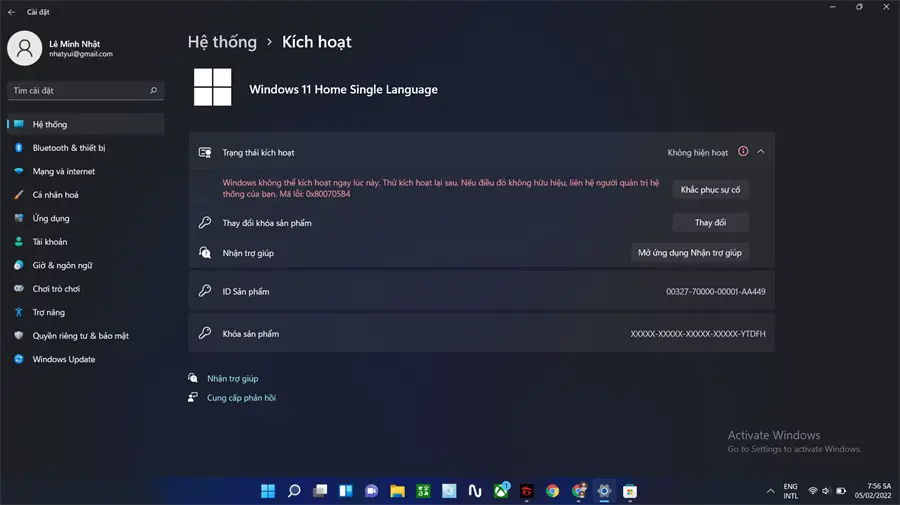Click the Windows 11 logo
Viewport: 900px width, 505px height.
click(x=212, y=87)
